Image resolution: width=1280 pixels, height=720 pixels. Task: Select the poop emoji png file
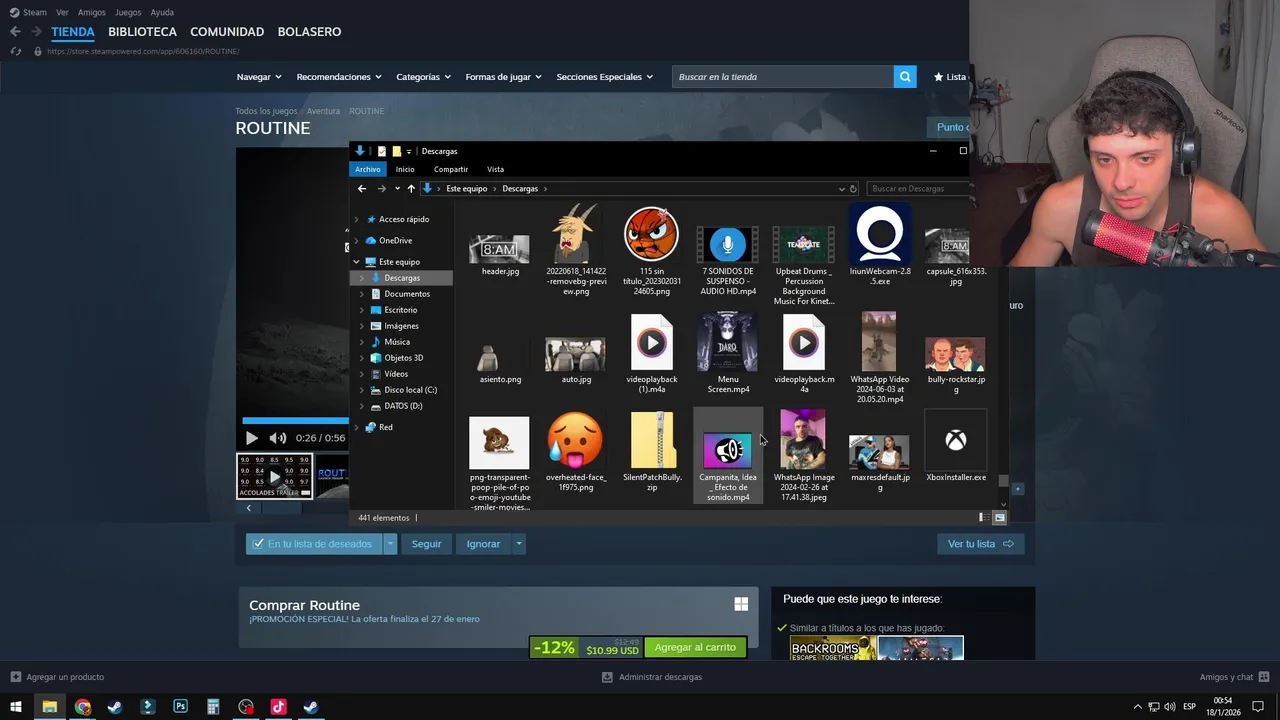click(x=500, y=462)
